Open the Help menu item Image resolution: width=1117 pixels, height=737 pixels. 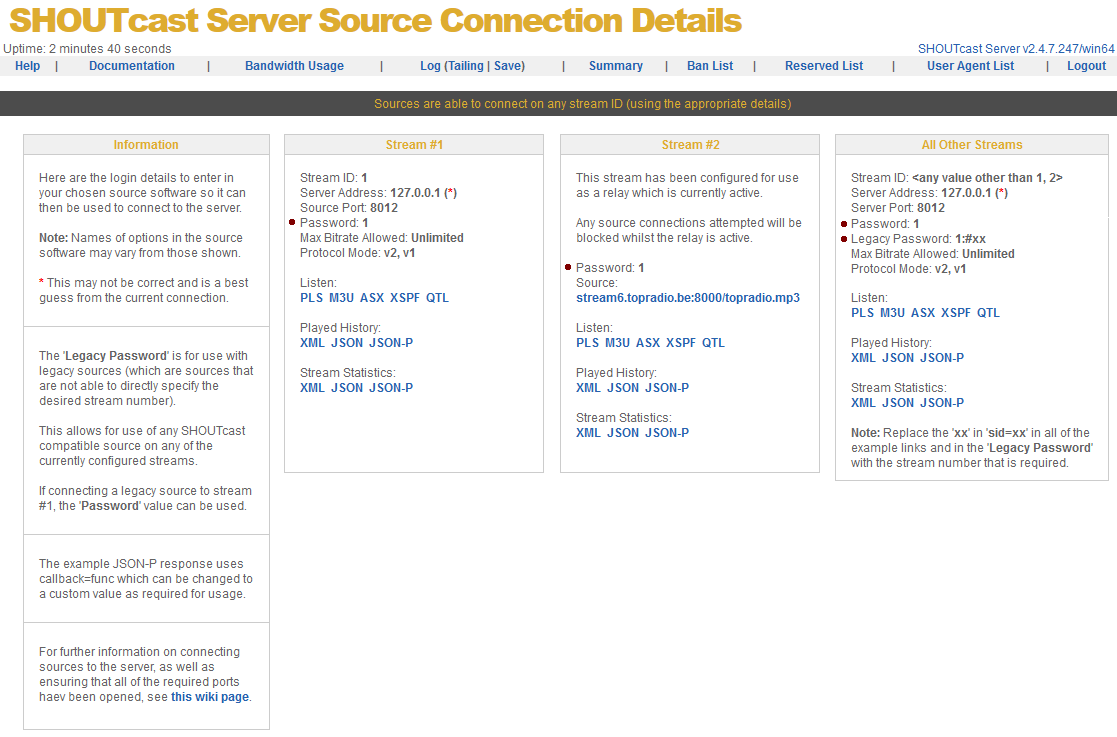click(28, 66)
